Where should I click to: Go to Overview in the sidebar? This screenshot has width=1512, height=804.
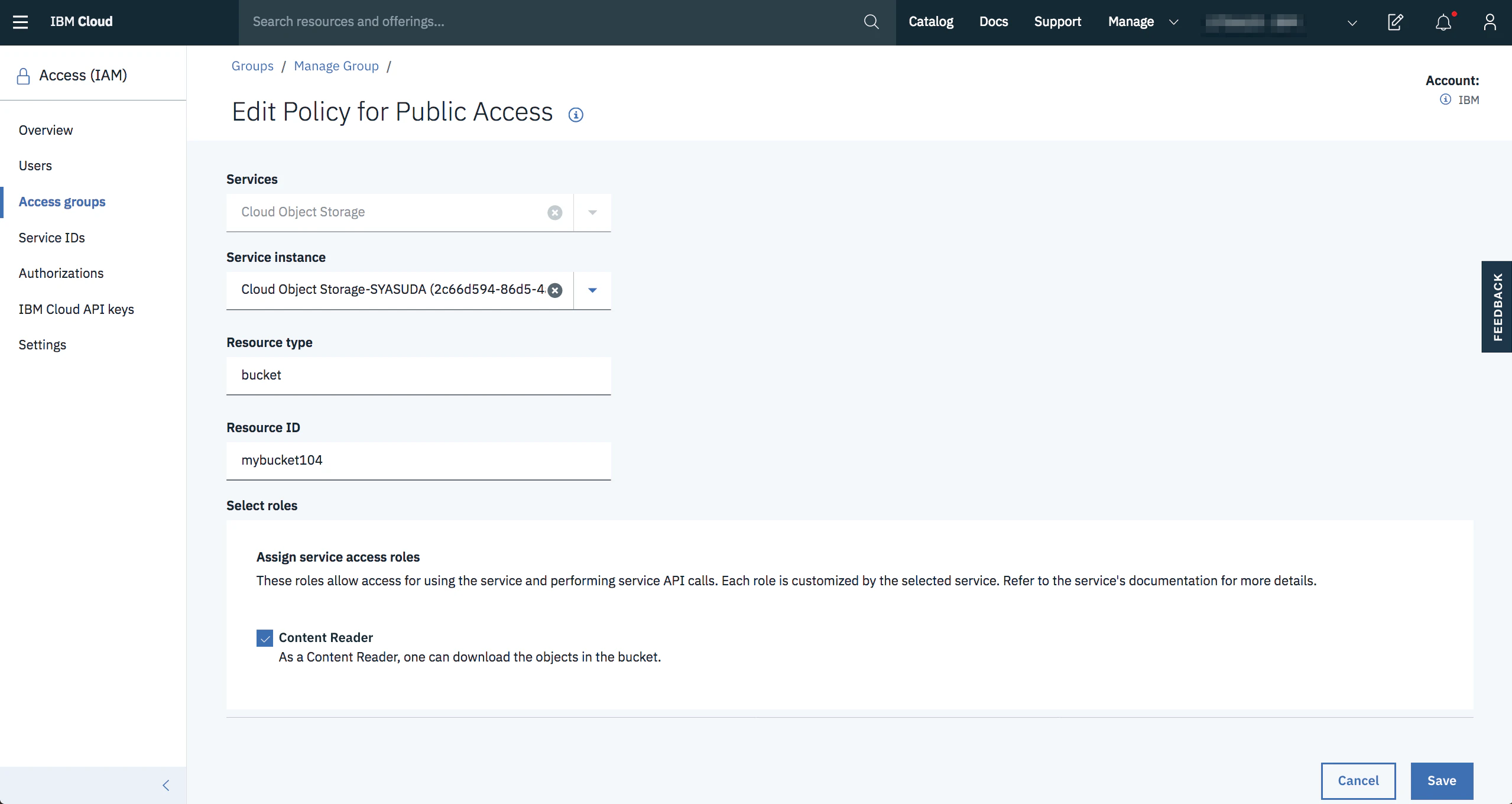click(46, 130)
